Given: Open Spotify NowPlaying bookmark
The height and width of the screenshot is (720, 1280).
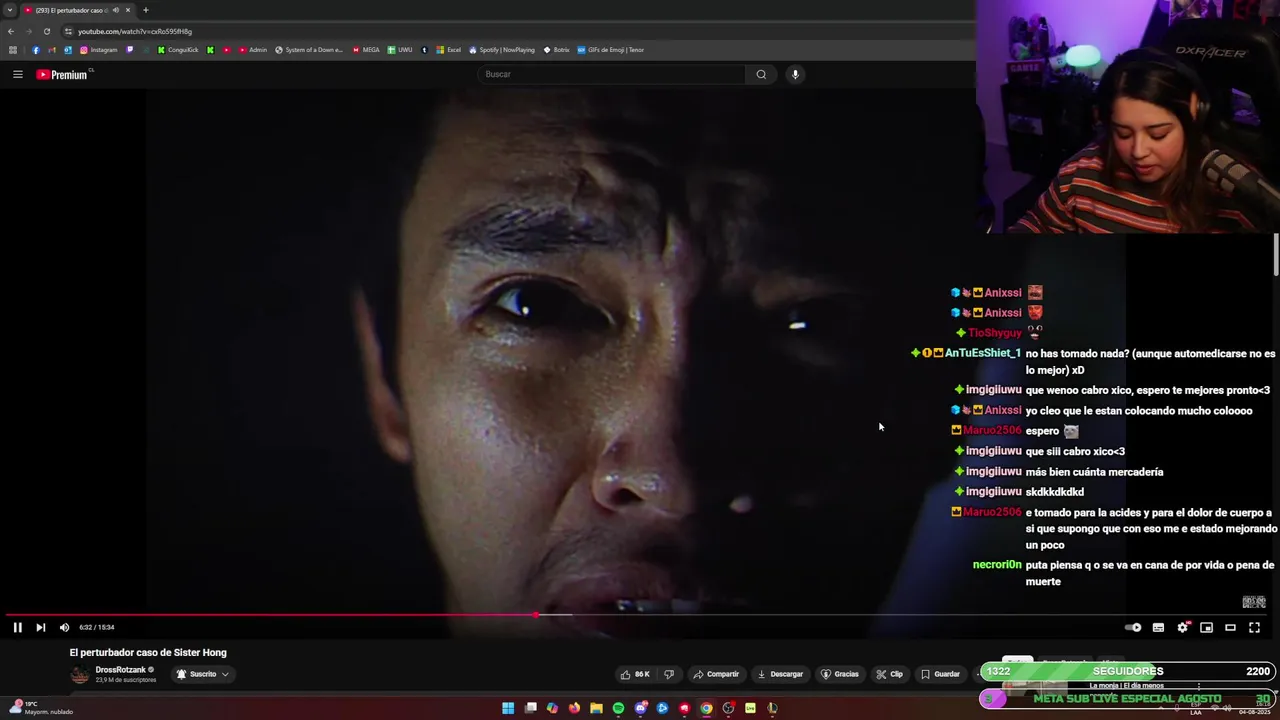Looking at the screenshot, I should click(x=502, y=50).
